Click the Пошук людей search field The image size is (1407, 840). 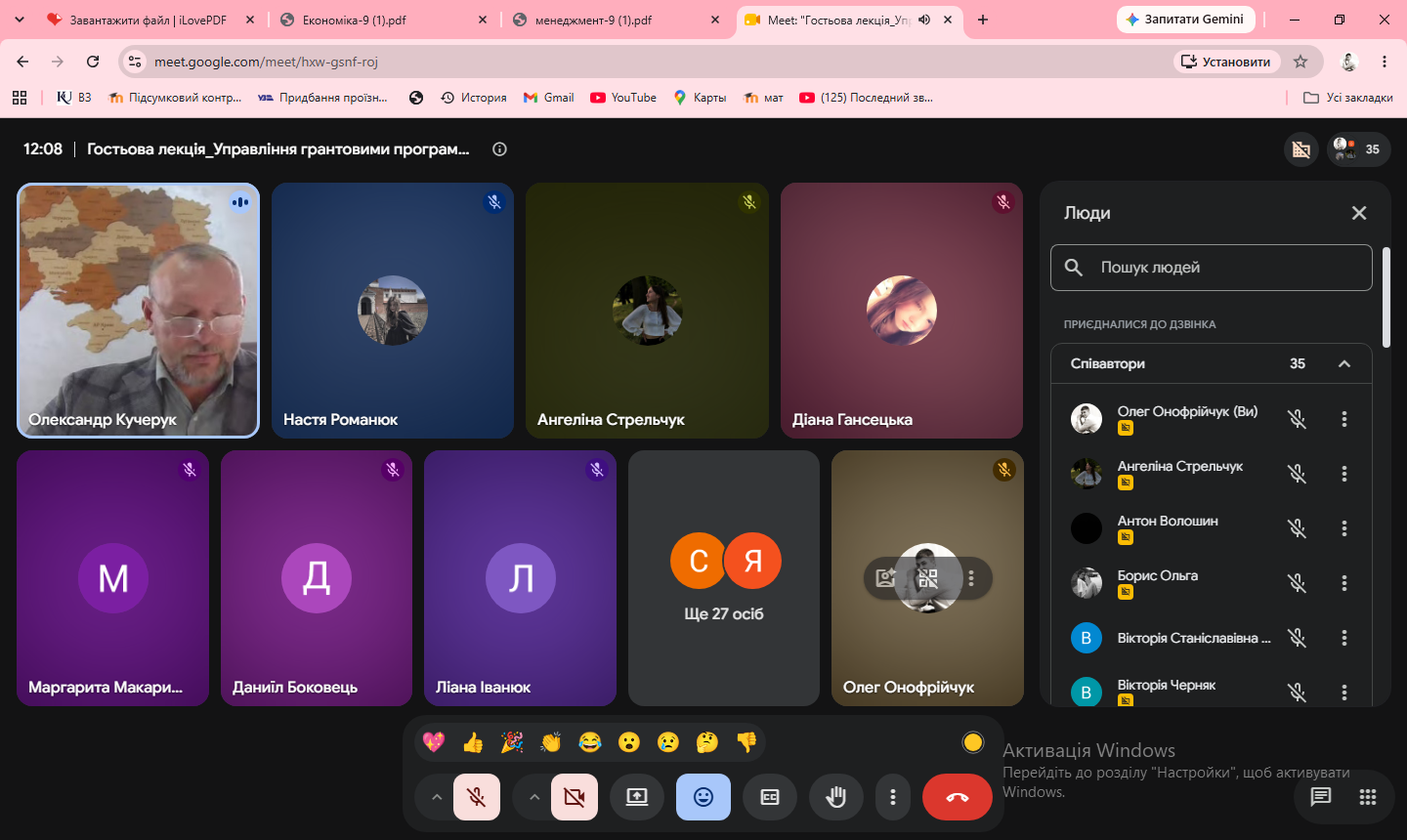click(x=1212, y=268)
